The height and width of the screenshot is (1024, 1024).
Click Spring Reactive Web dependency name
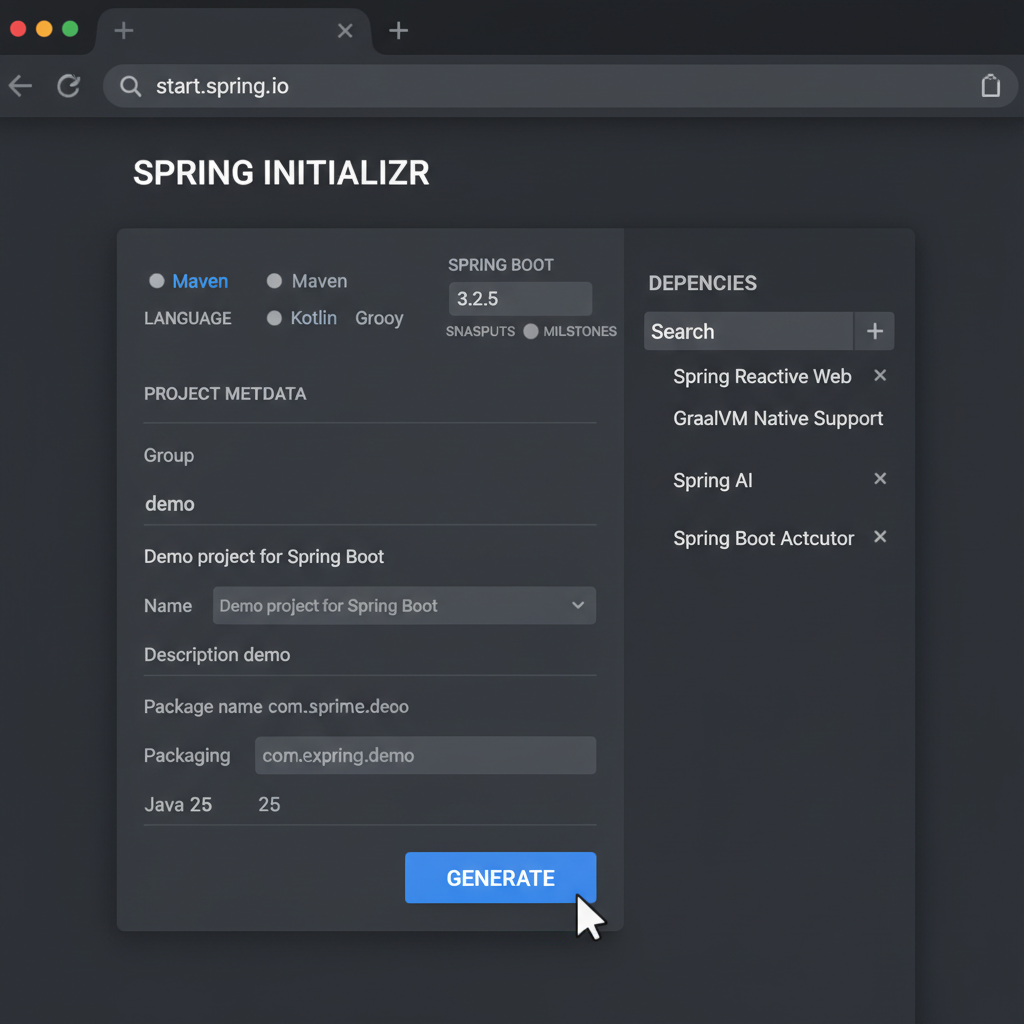(x=762, y=377)
